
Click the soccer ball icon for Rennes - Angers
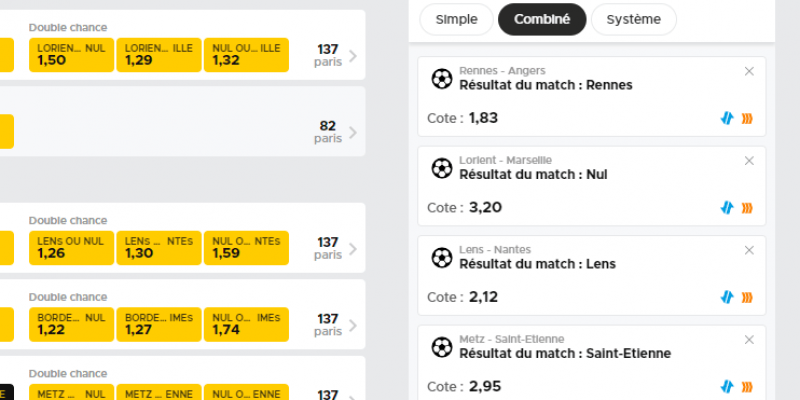click(441, 78)
